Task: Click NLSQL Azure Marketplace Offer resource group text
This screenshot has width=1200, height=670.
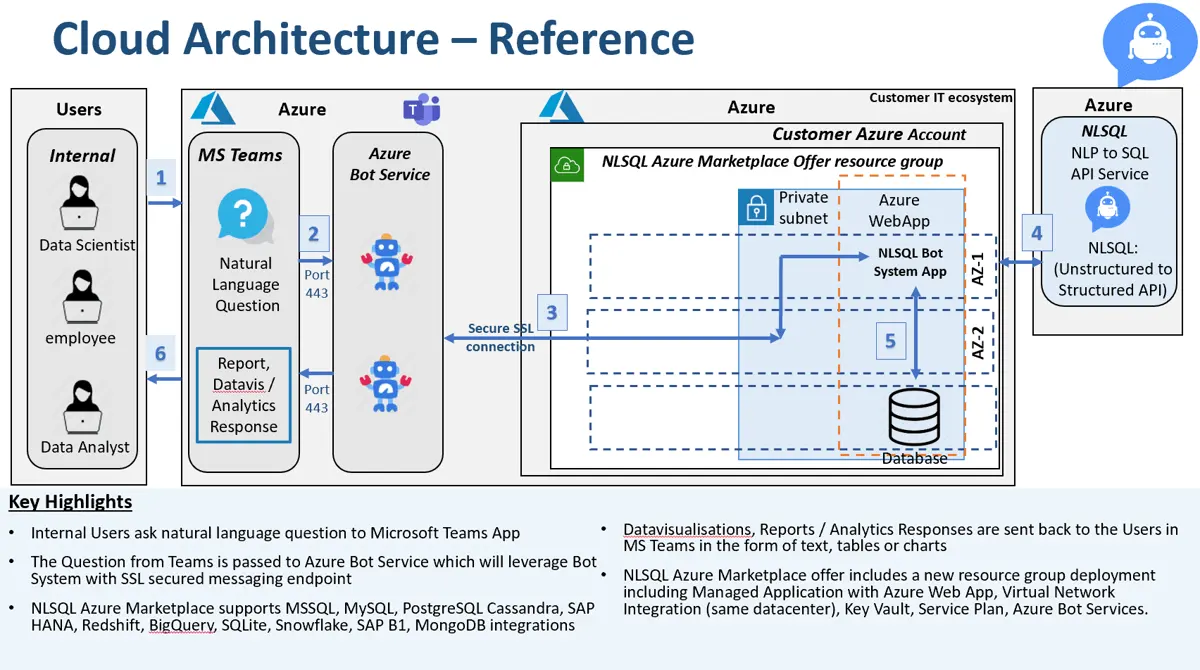Action: [772, 161]
